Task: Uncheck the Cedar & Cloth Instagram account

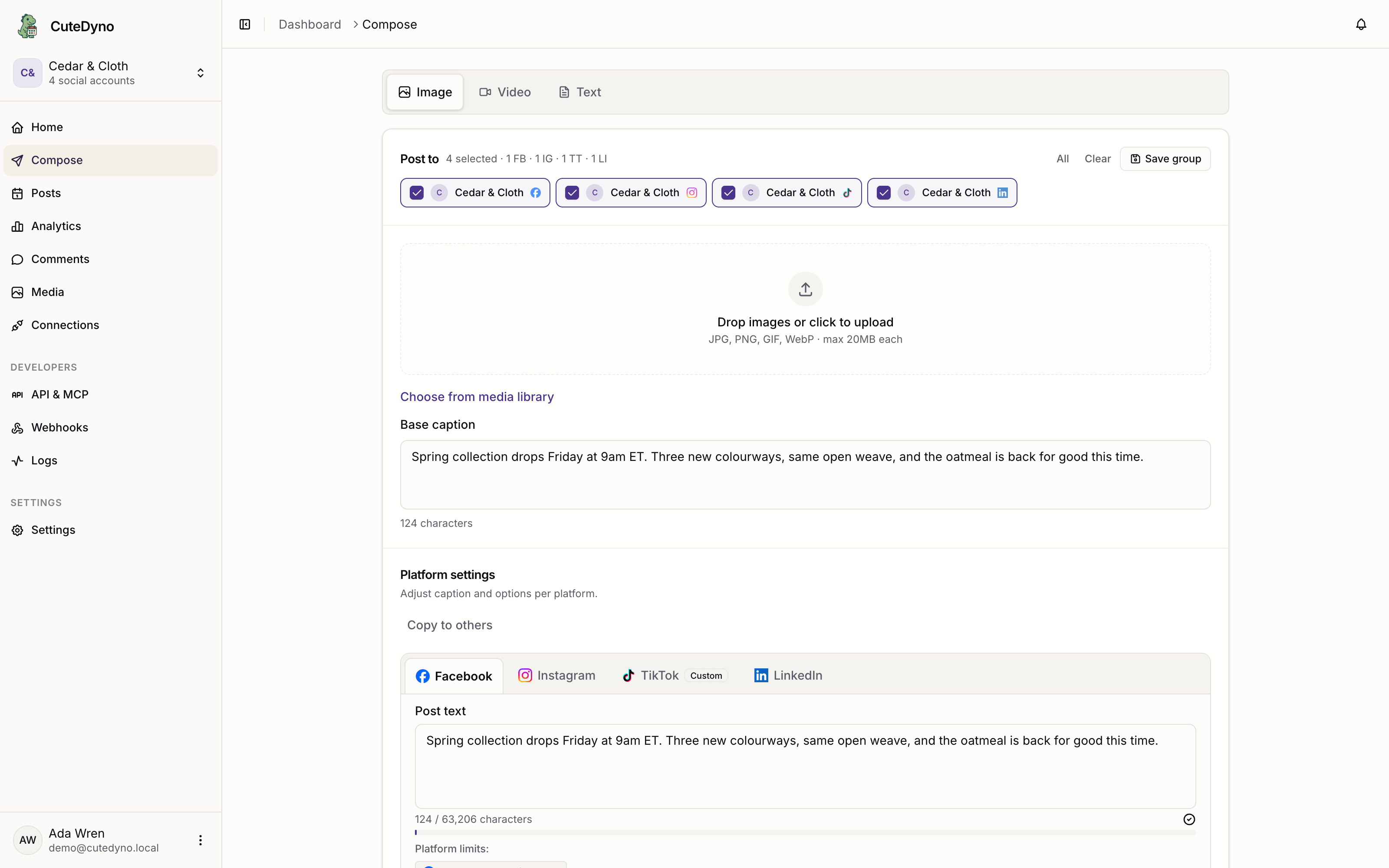Action: tap(572, 192)
